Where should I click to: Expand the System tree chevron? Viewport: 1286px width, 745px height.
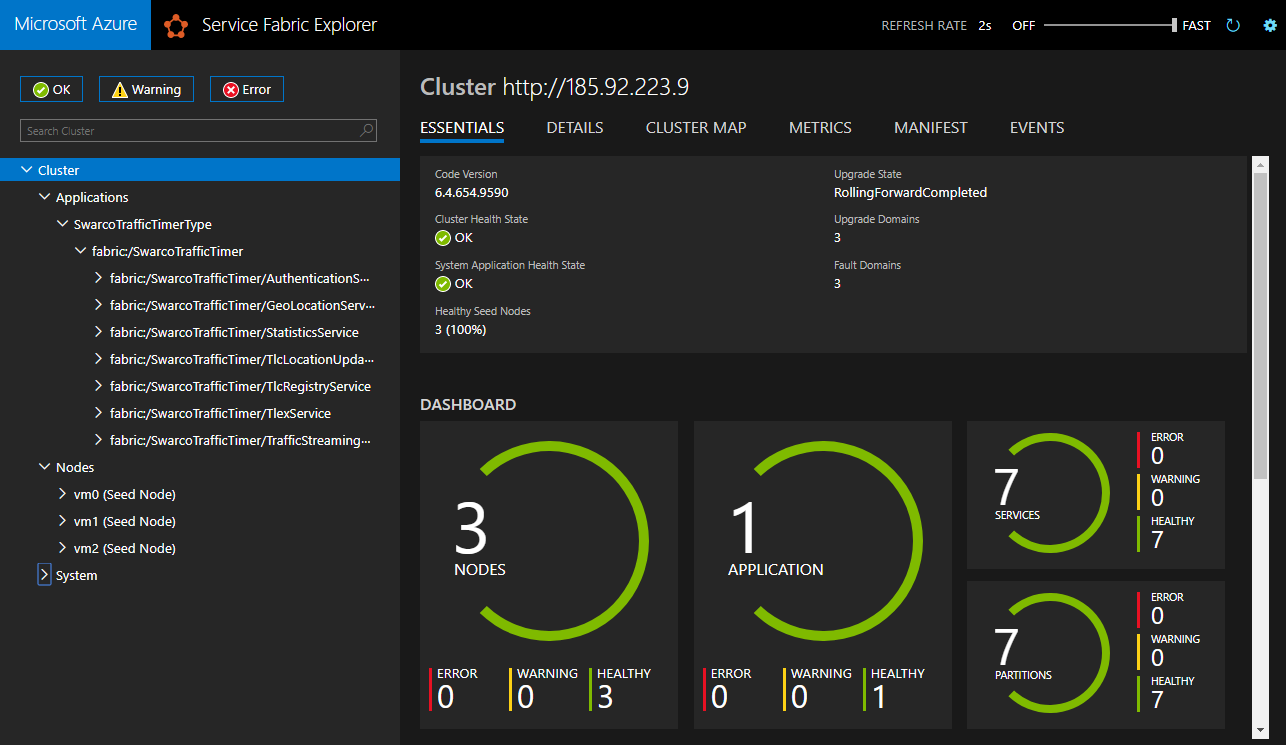pos(44,575)
